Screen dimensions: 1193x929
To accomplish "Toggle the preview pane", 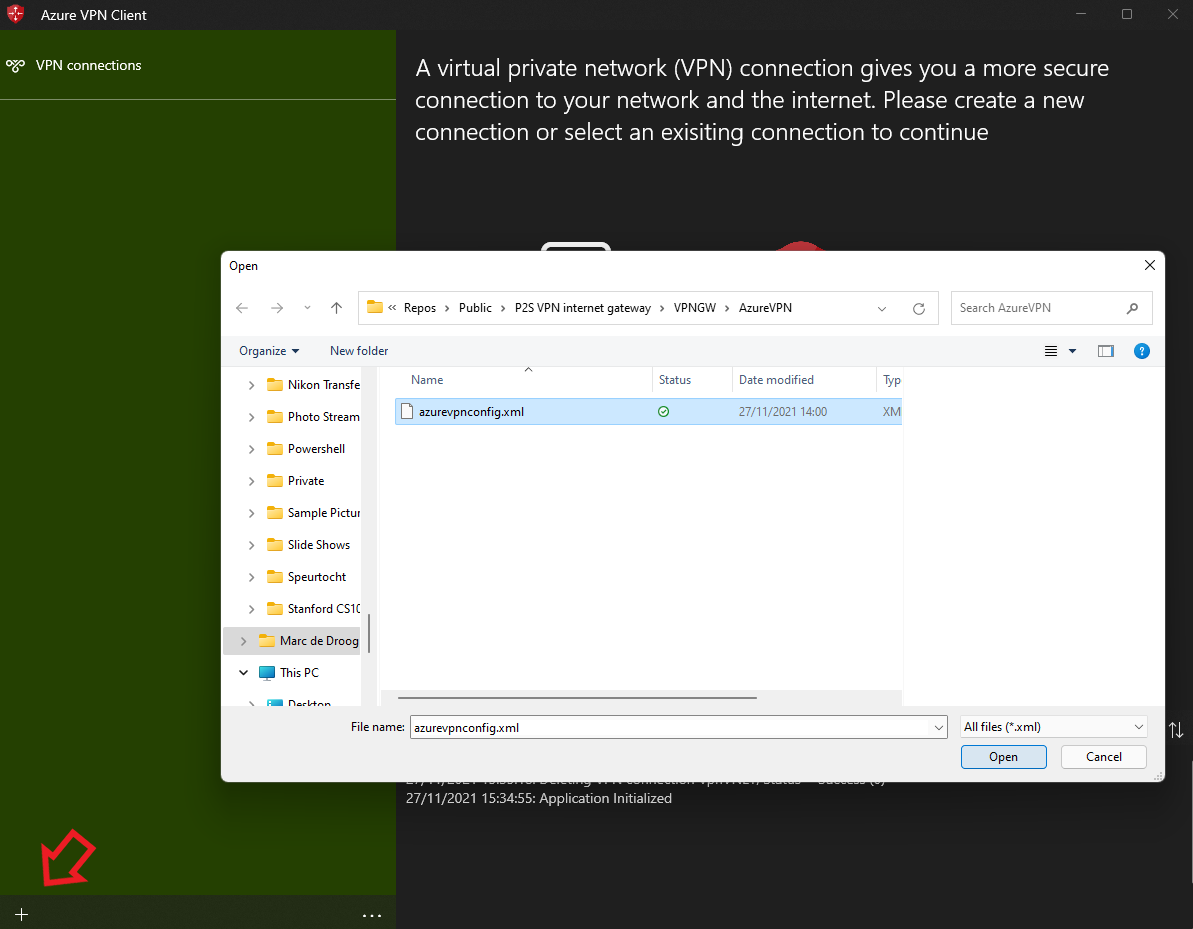I will 1106,351.
